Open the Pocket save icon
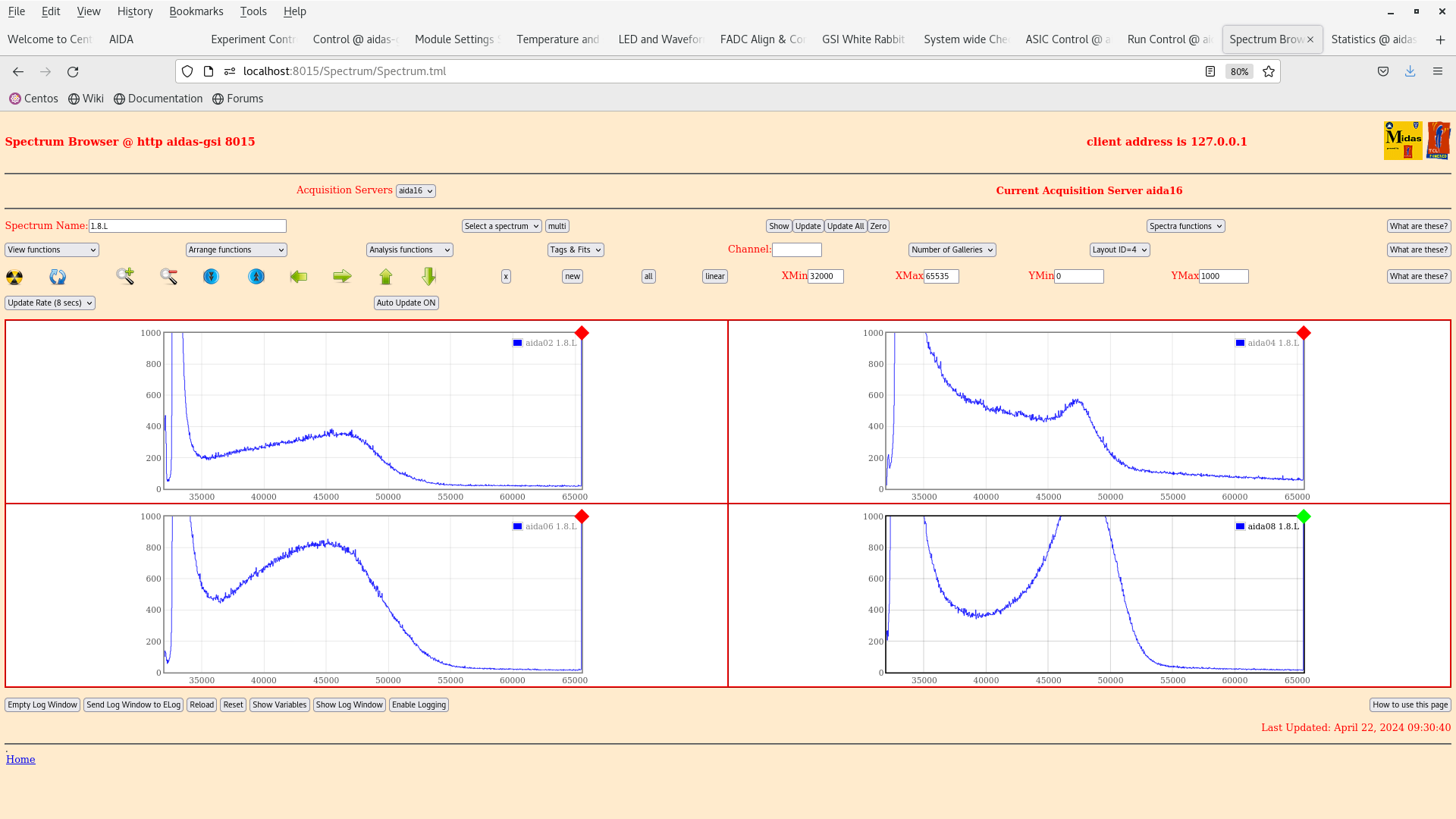 point(1383,71)
